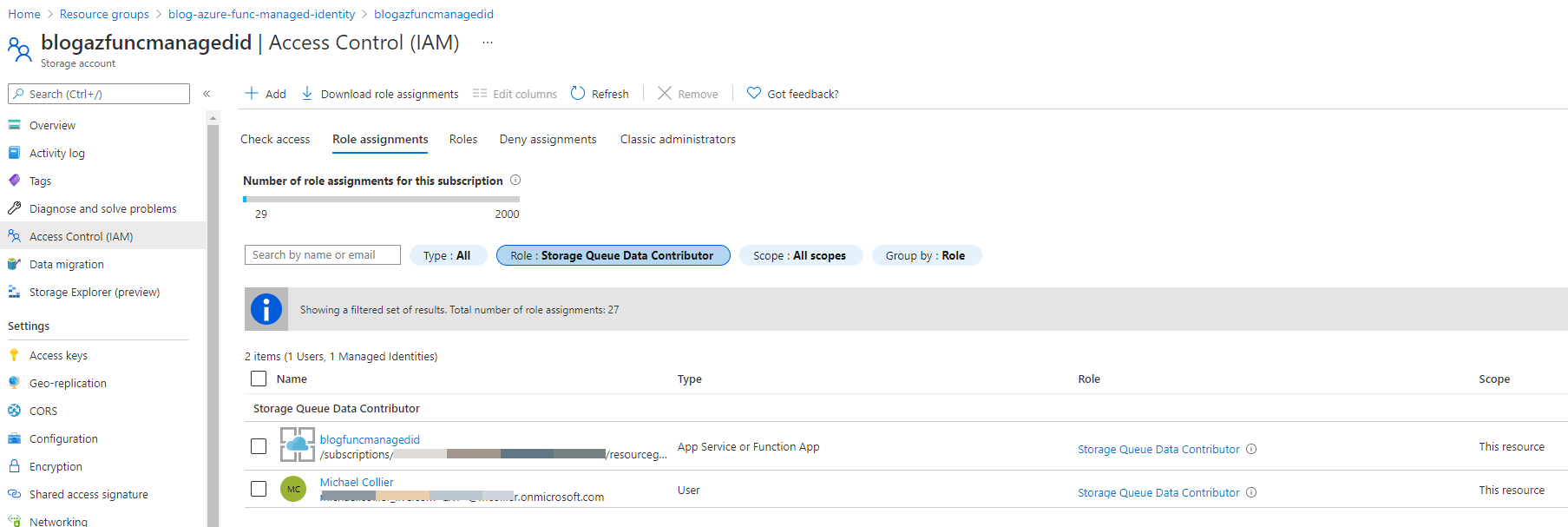
Task: Click the CORS icon in sidebar
Action: 14,411
